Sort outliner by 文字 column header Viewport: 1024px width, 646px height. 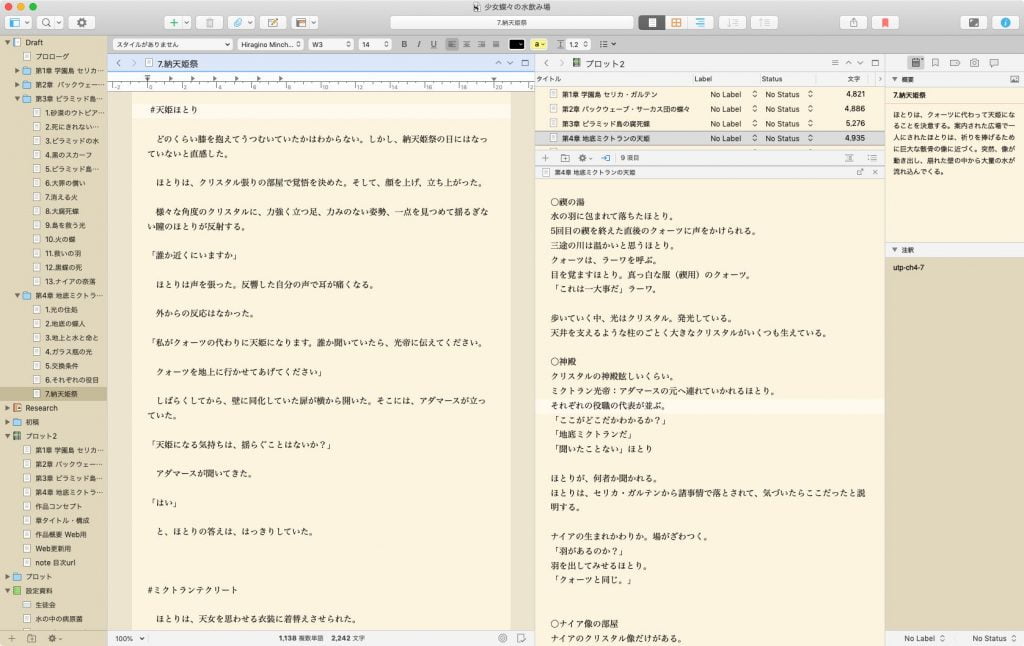[854, 79]
